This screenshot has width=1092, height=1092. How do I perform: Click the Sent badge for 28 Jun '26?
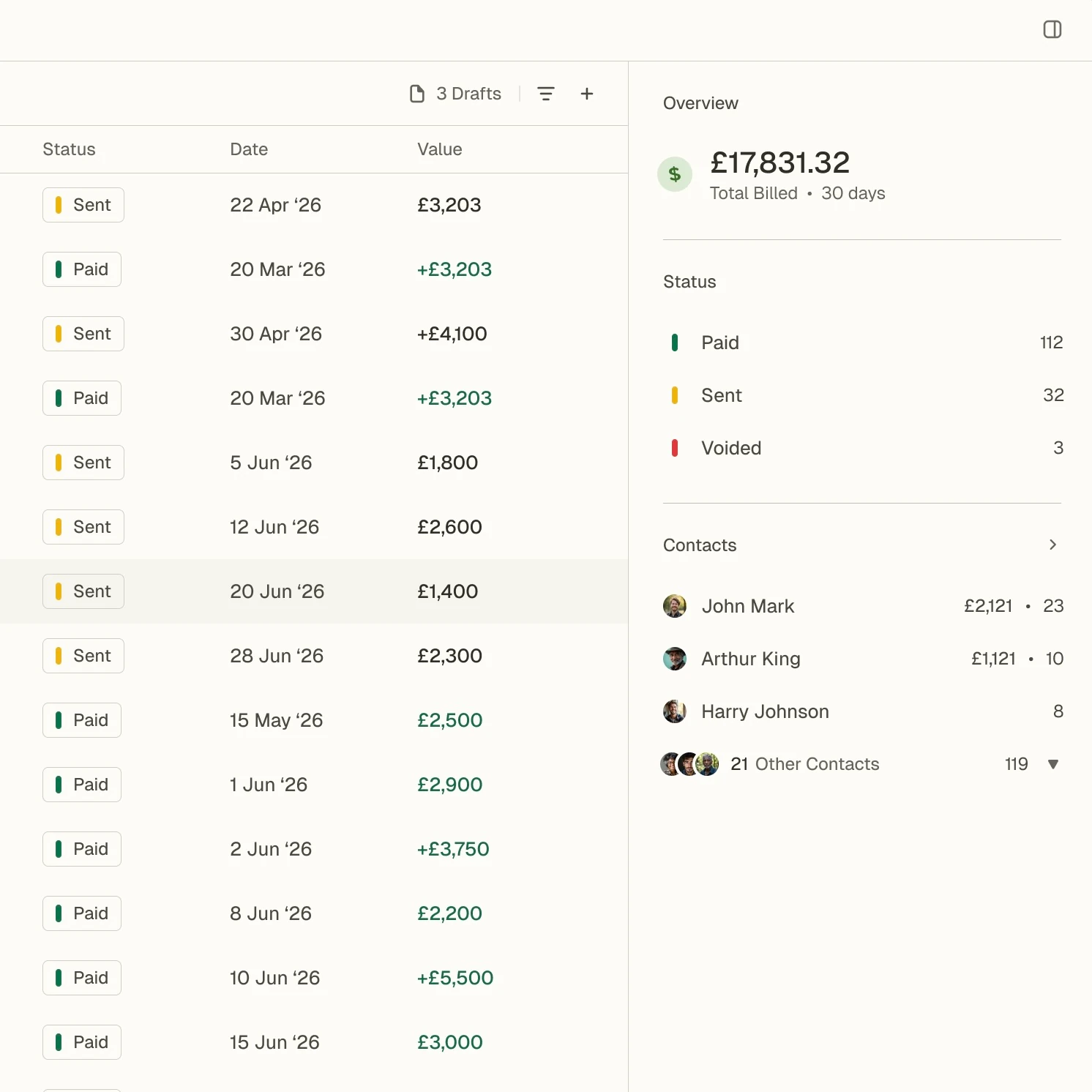click(x=83, y=656)
